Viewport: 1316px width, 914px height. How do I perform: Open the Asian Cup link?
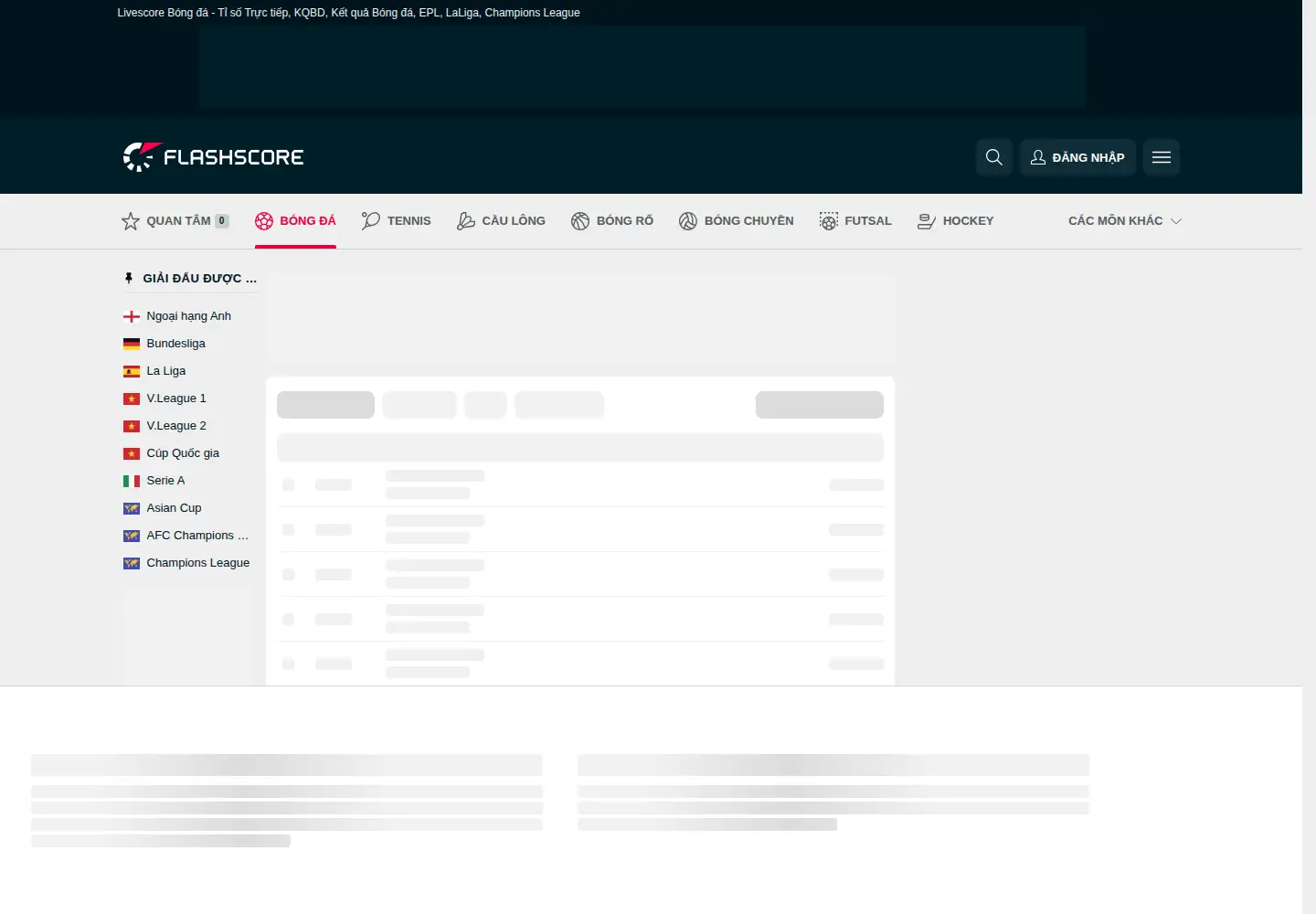point(175,508)
